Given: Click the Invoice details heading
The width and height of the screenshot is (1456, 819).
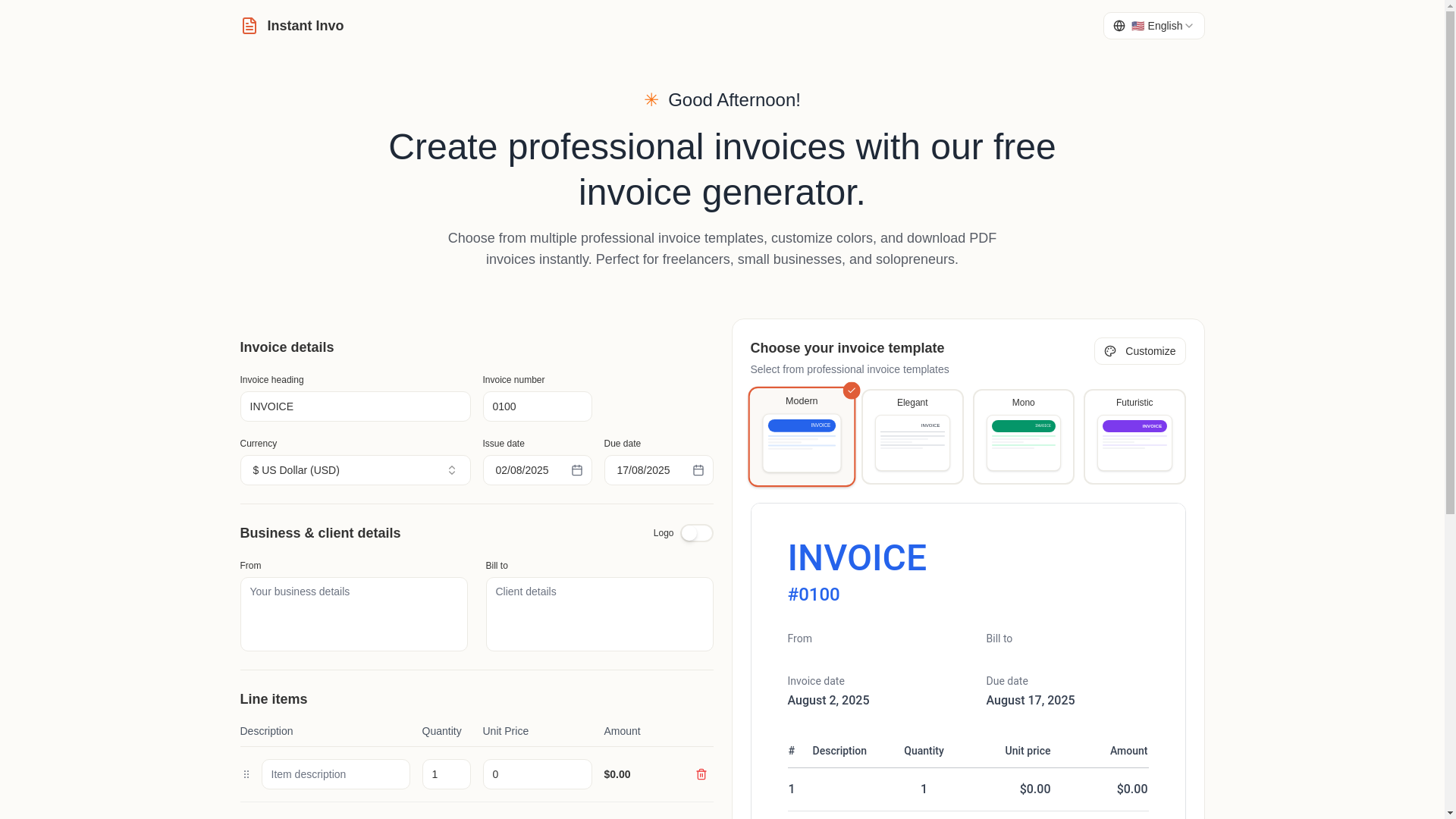Looking at the screenshot, I should [x=287, y=347].
